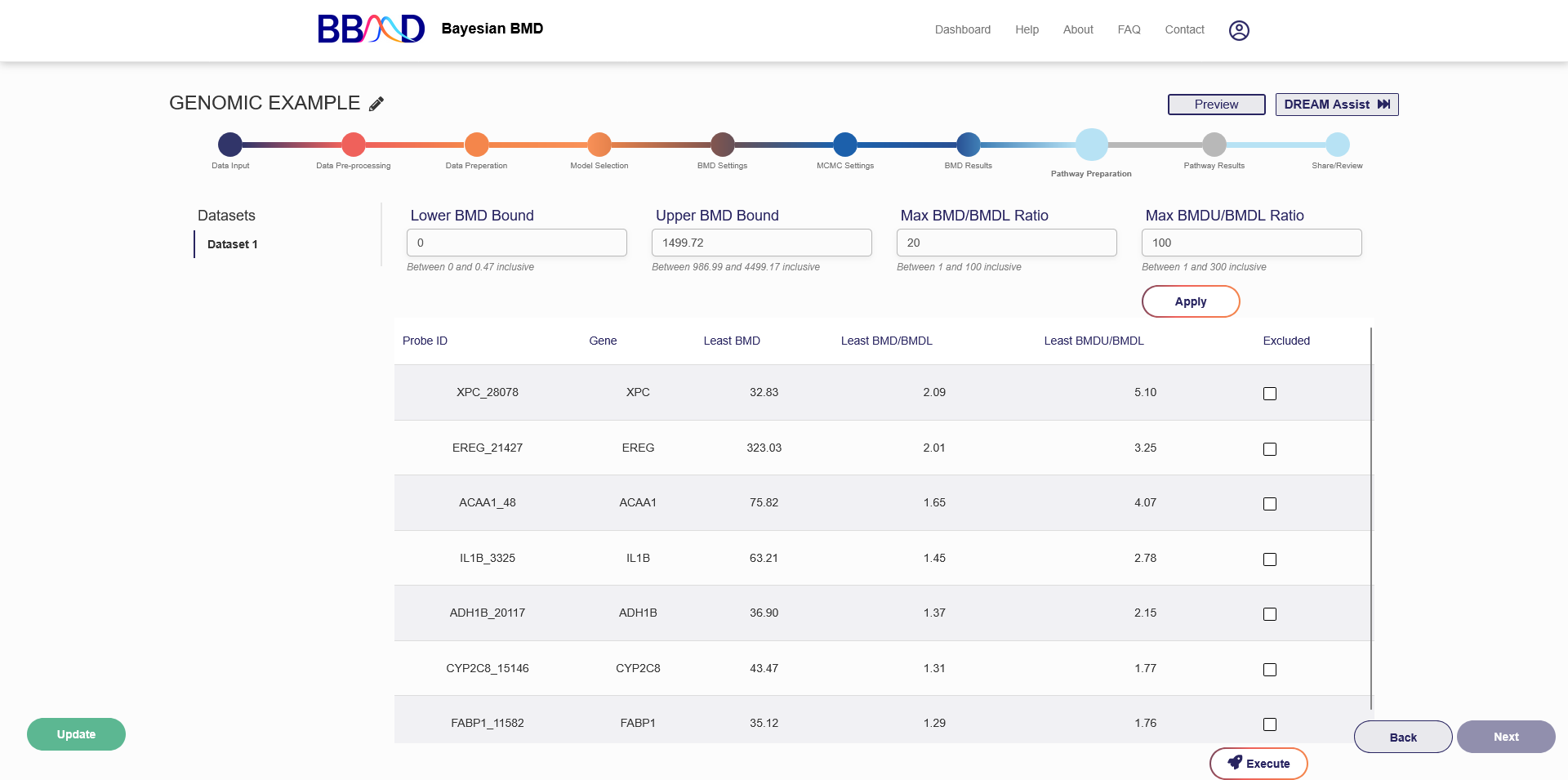Open the Pathway Results step circle

coord(1214,145)
